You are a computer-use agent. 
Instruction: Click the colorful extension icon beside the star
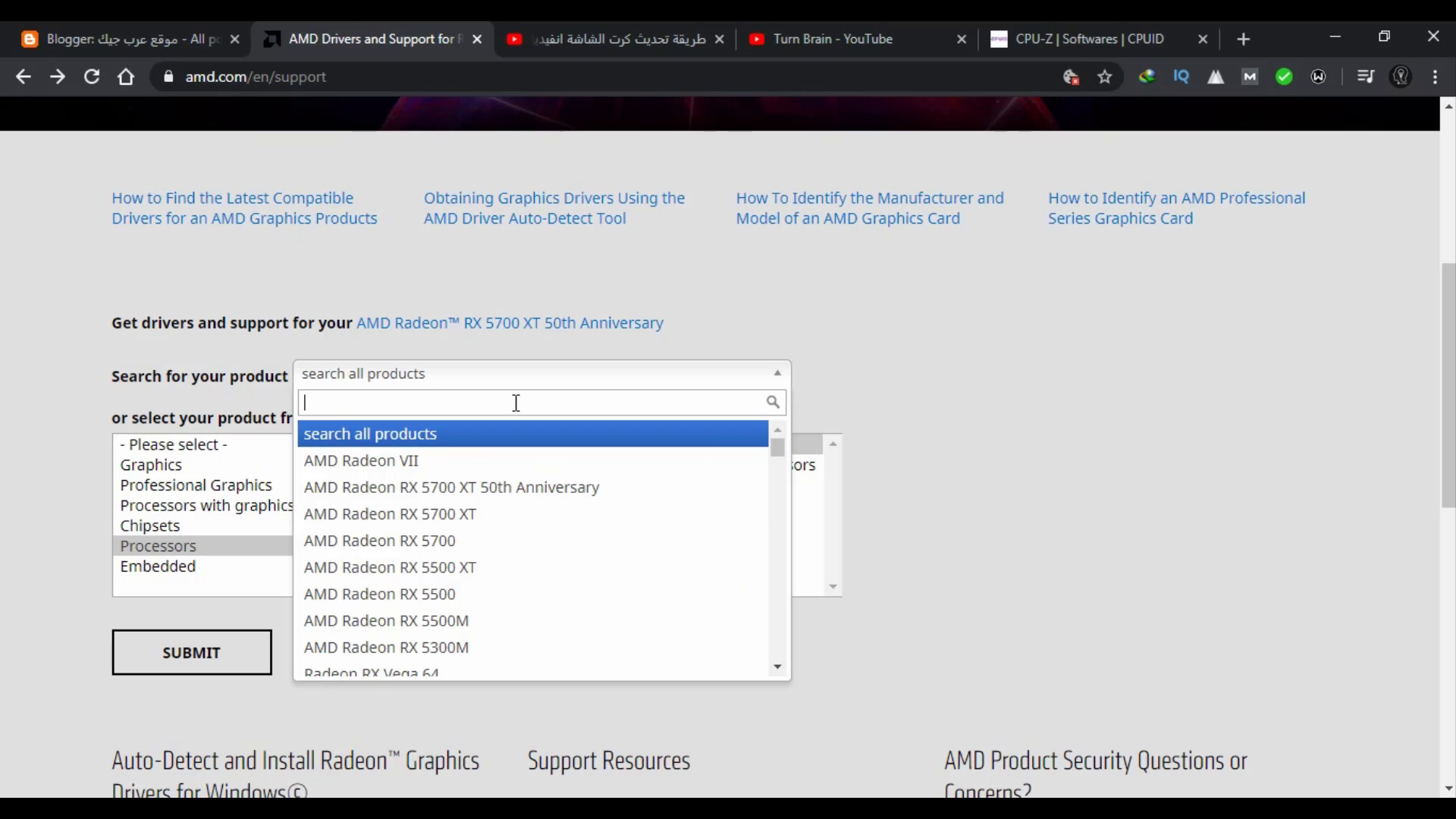pyautogui.click(x=1147, y=77)
